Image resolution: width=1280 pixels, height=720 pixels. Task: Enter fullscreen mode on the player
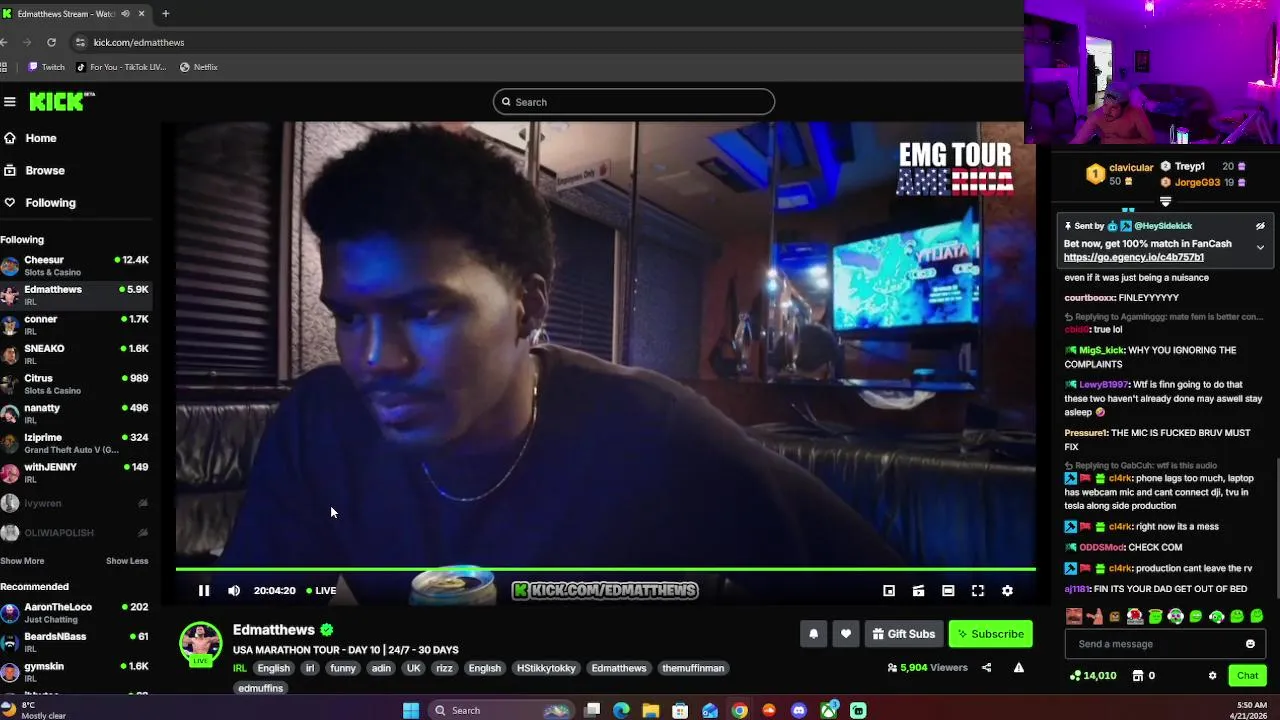(978, 591)
